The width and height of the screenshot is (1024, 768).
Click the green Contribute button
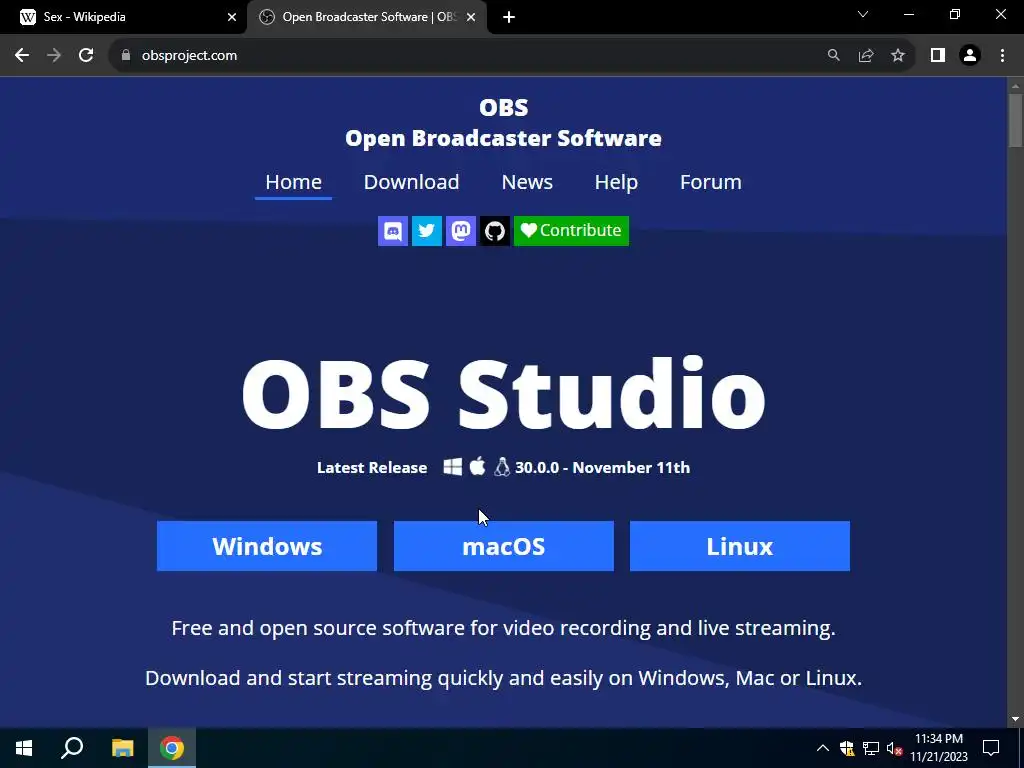(571, 231)
